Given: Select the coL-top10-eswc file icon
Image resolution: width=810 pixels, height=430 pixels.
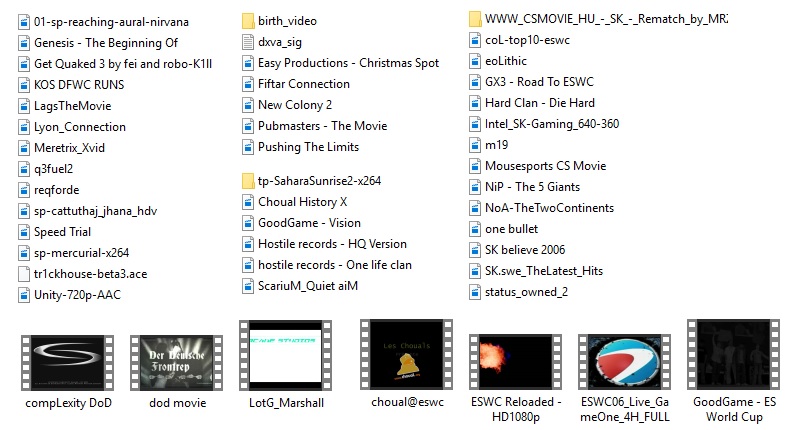Looking at the screenshot, I should coord(475,40).
